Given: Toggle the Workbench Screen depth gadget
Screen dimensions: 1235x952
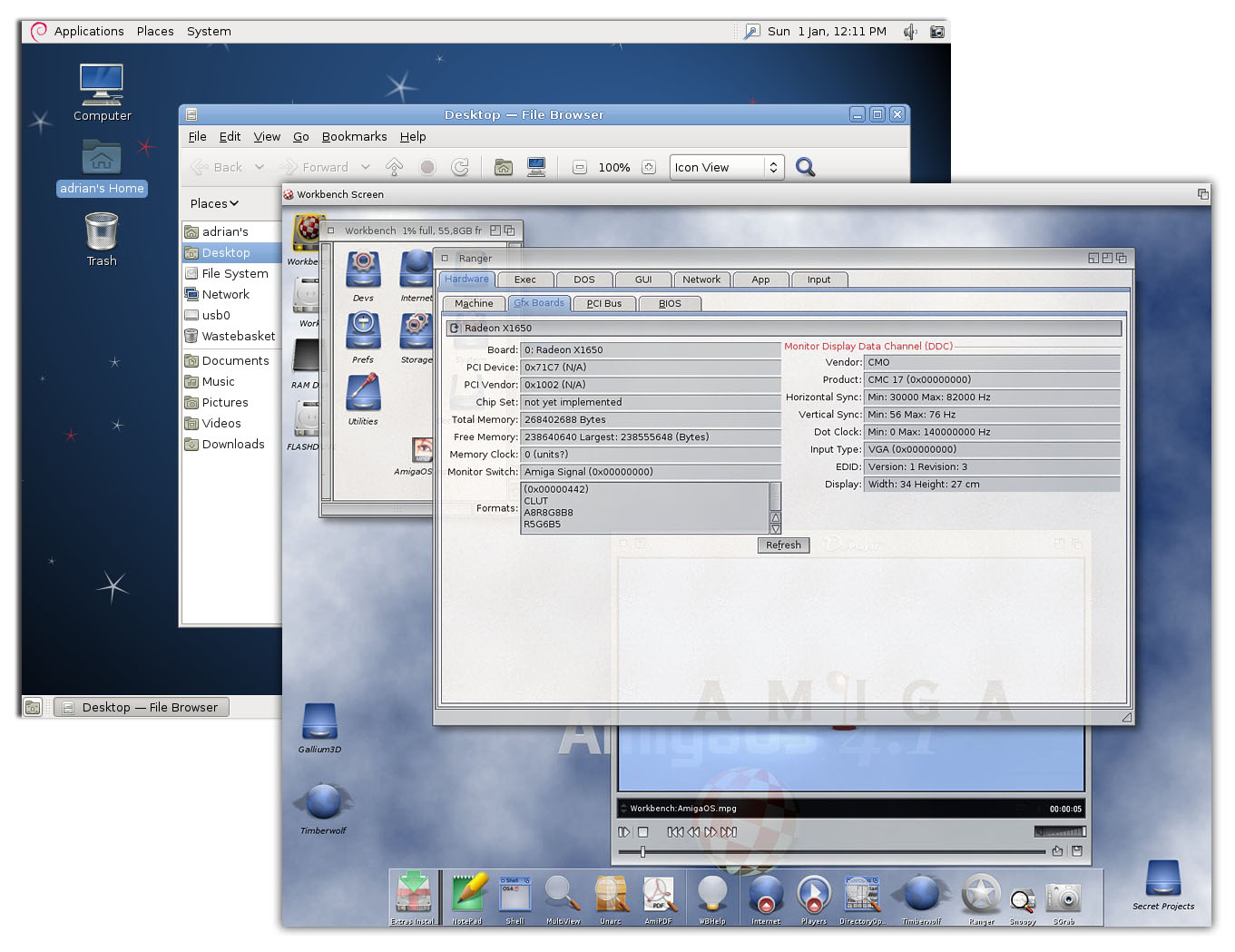Looking at the screenshot, I should (1202, 194).
